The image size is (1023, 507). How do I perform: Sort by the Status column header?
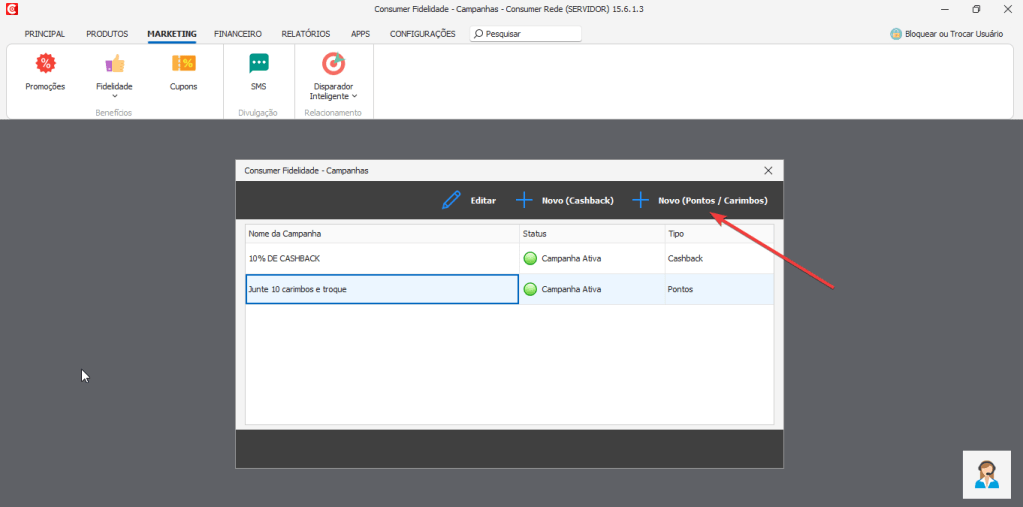pyautogui.click(x=592, y=234)
